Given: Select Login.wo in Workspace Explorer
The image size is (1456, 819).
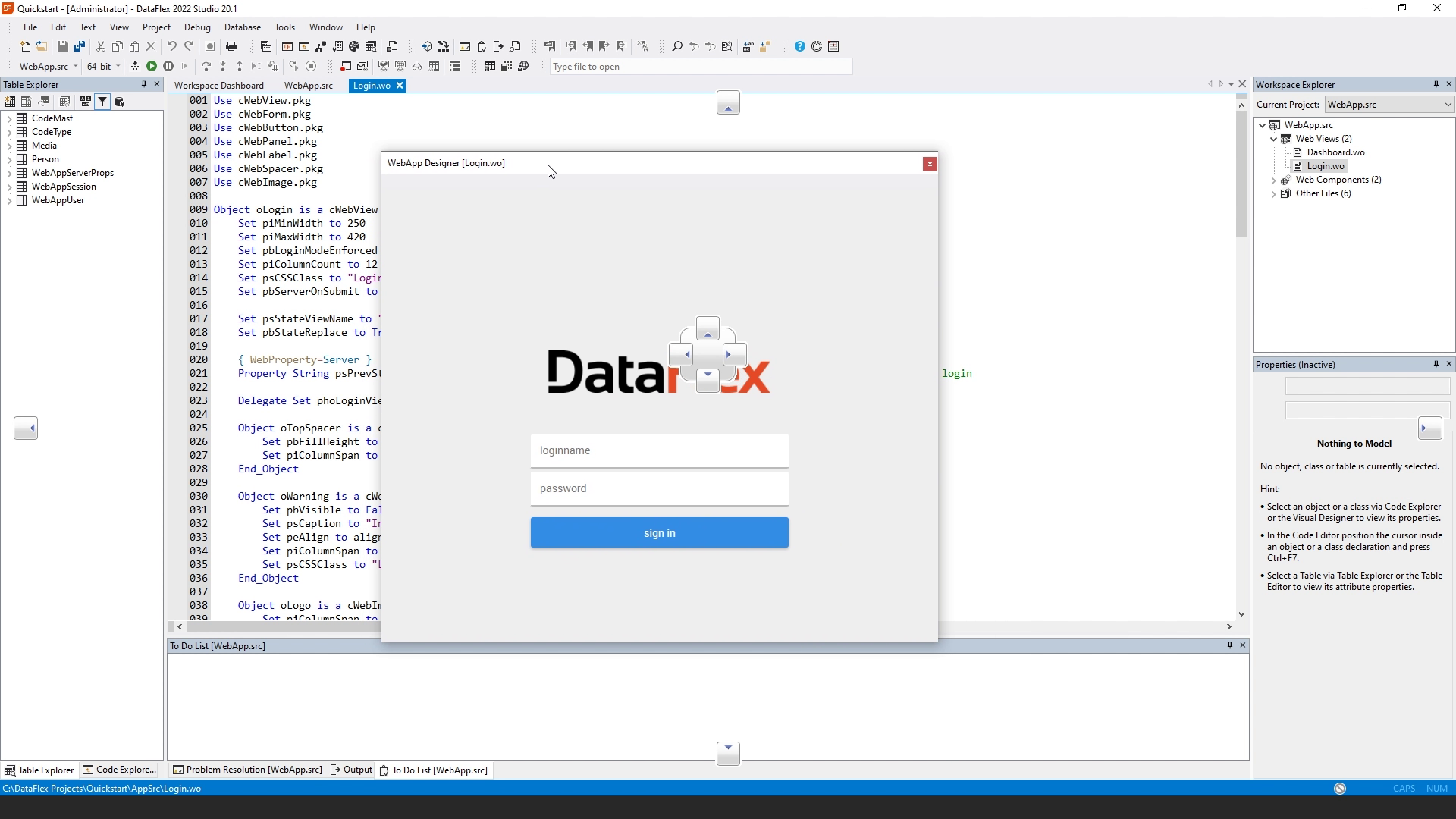Looking at the screenshot, I should point(1325,166).
